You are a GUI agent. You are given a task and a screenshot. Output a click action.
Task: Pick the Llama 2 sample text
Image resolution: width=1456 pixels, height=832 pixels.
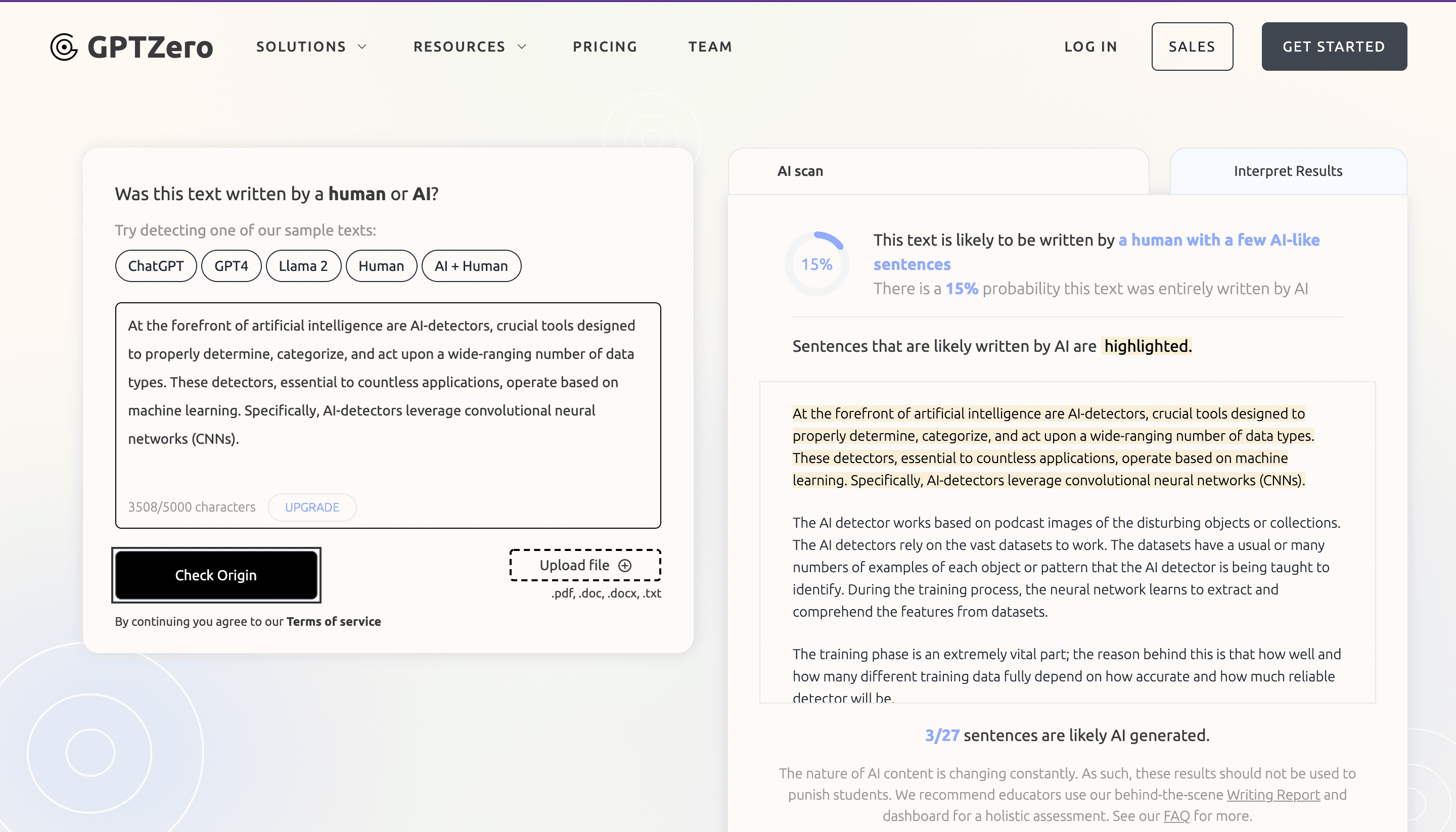[x=303, y=266]
